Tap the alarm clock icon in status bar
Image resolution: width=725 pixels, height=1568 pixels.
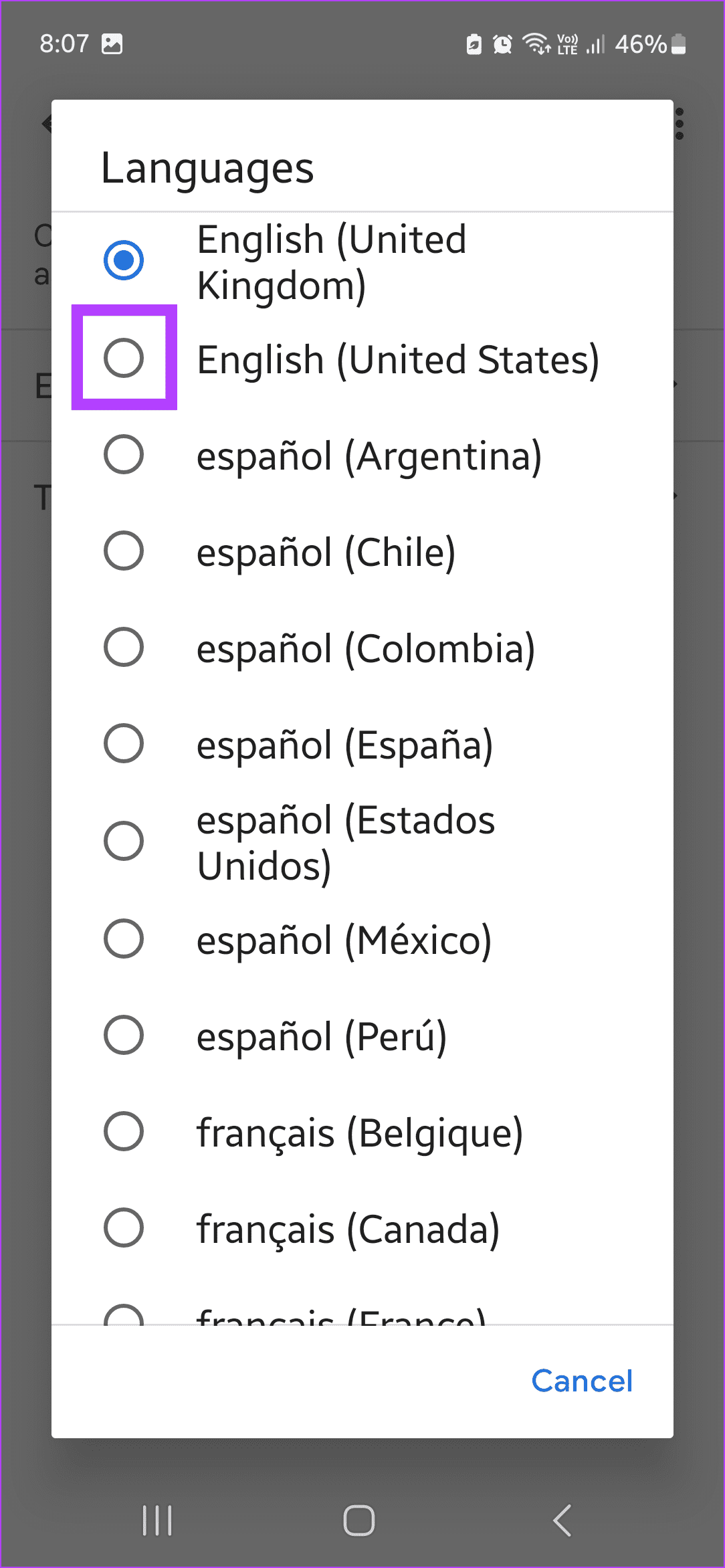coord(501,43)
